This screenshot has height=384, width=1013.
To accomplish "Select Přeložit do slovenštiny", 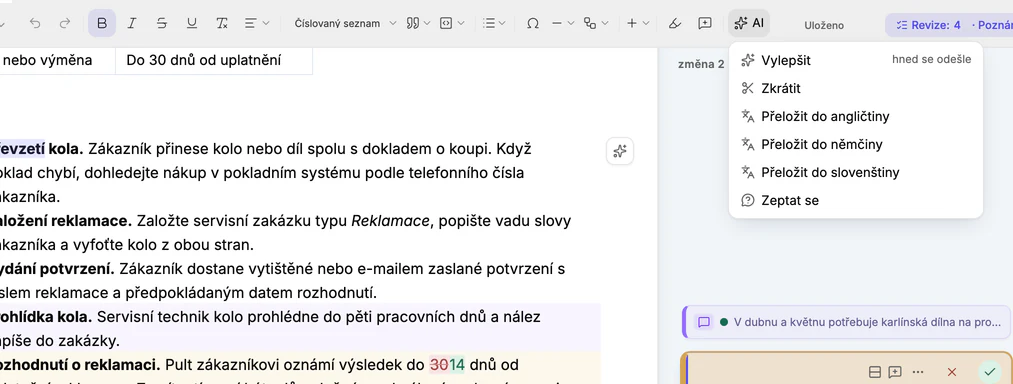I will click(x=855, y=173).
